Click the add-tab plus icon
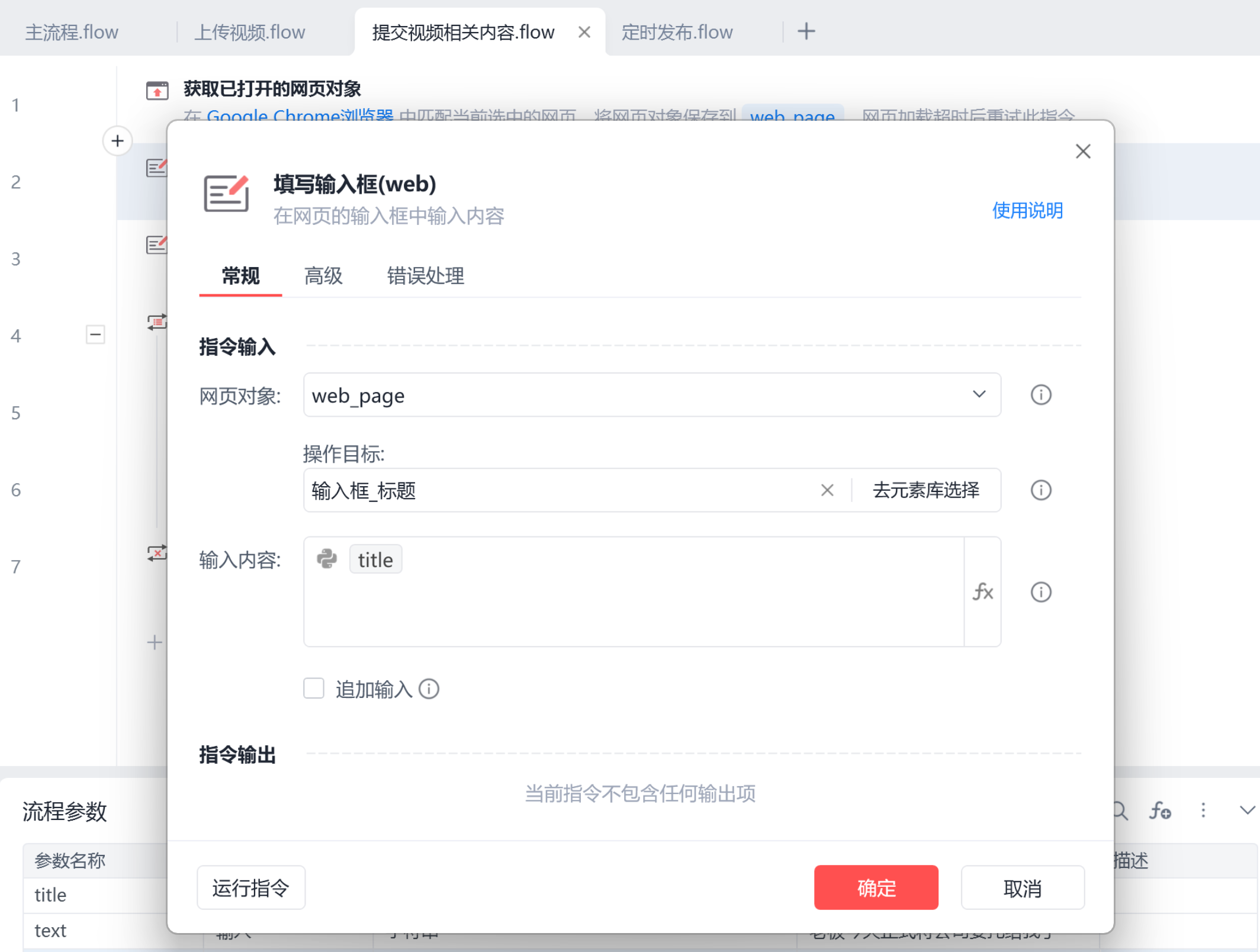The height and width of the screenshot is (952, 1260). tap(806, 31)
